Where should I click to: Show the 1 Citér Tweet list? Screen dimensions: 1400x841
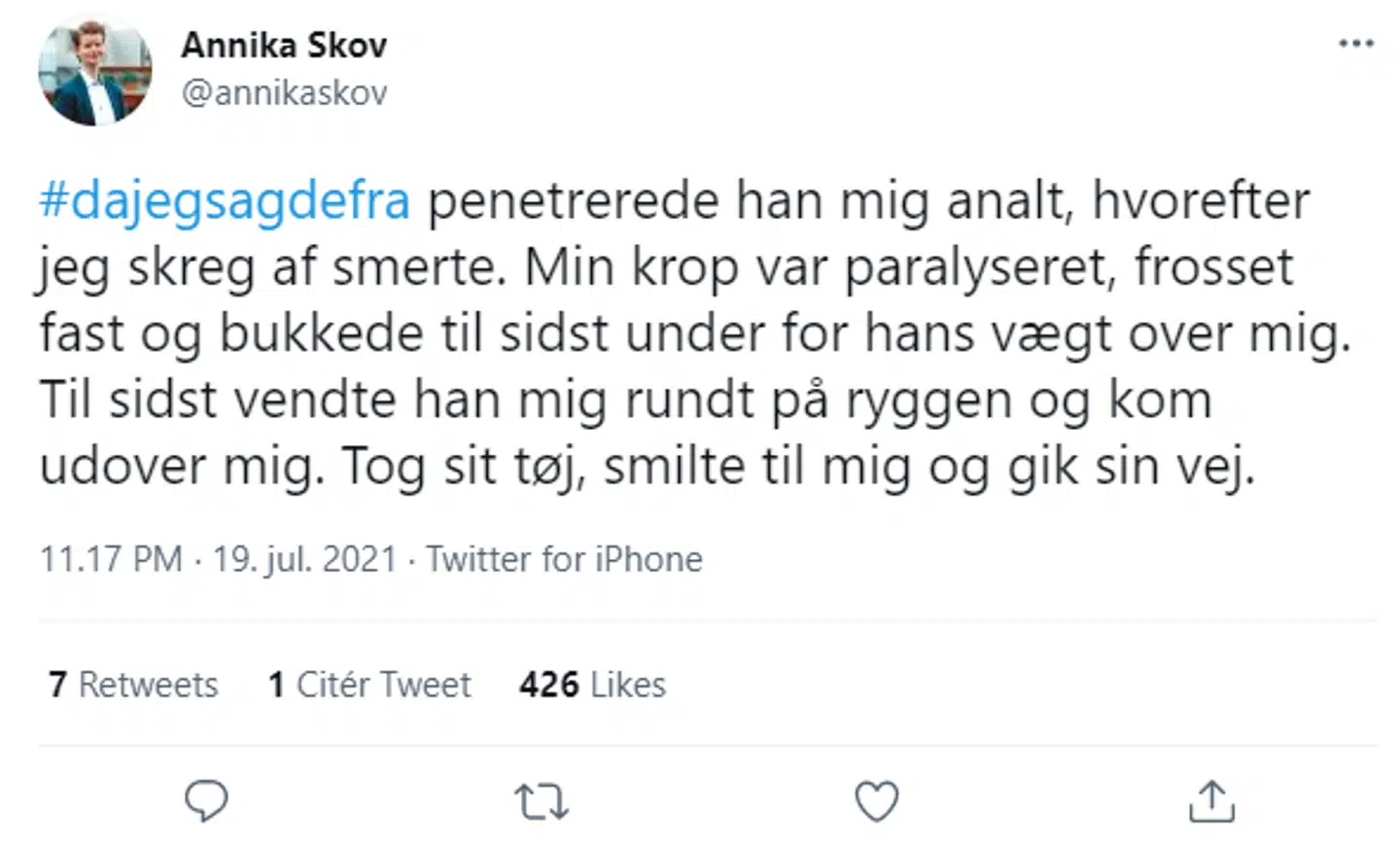(369, 684)
